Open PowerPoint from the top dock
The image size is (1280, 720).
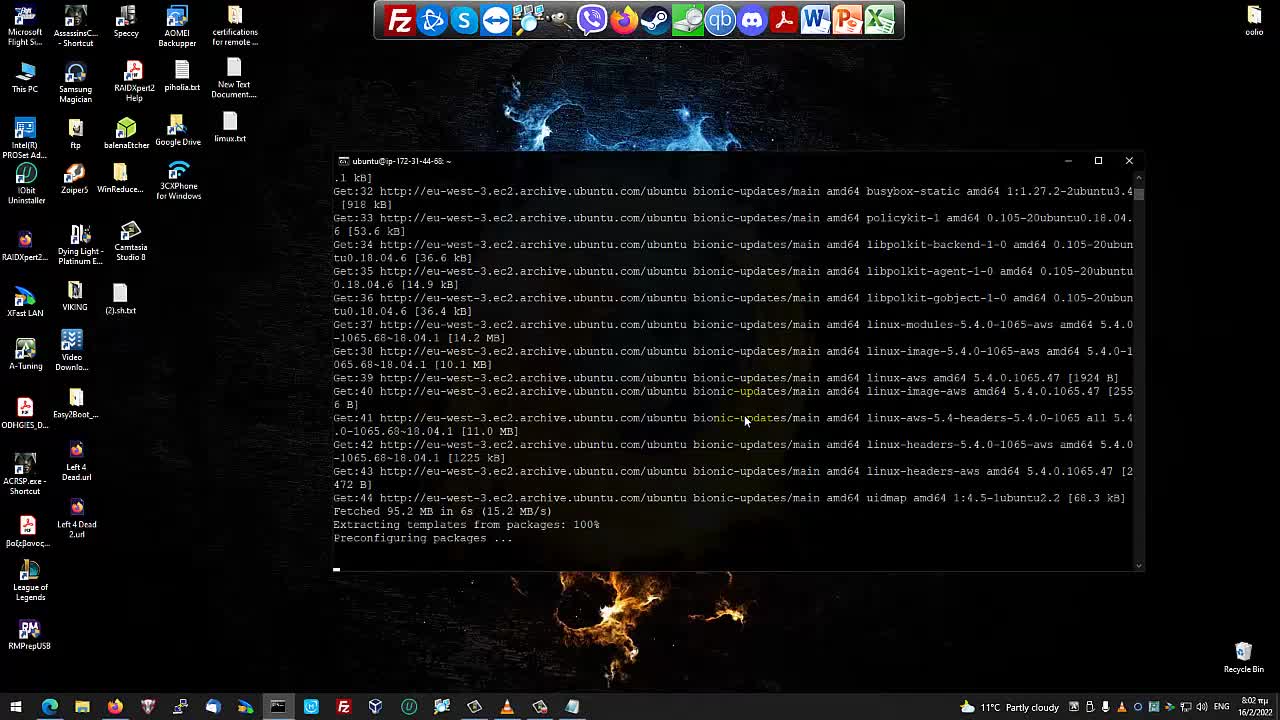[848, 20]
